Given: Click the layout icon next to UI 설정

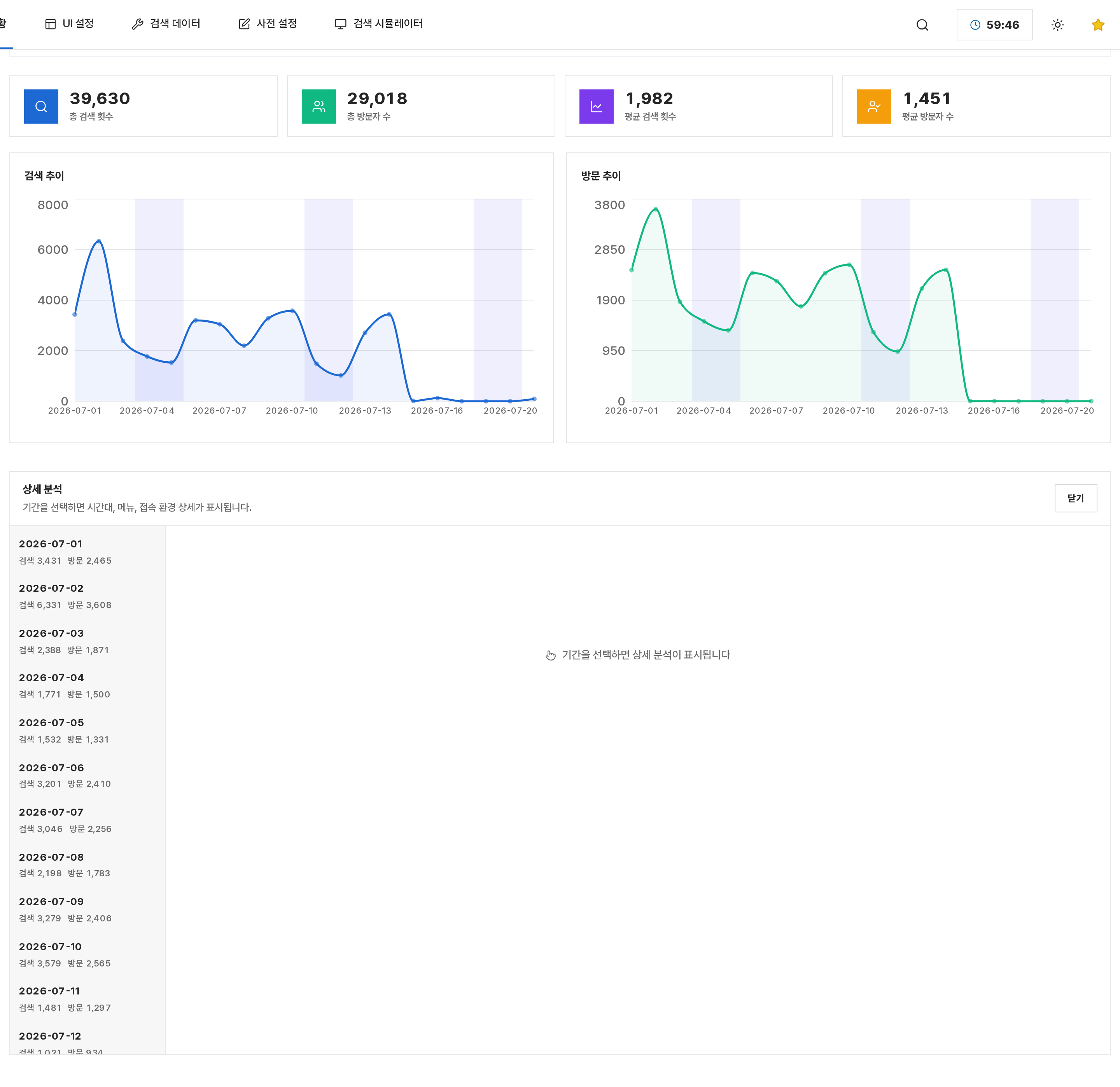Looking at the screenshot, I should pyautogui.click(x=50, y=24).
